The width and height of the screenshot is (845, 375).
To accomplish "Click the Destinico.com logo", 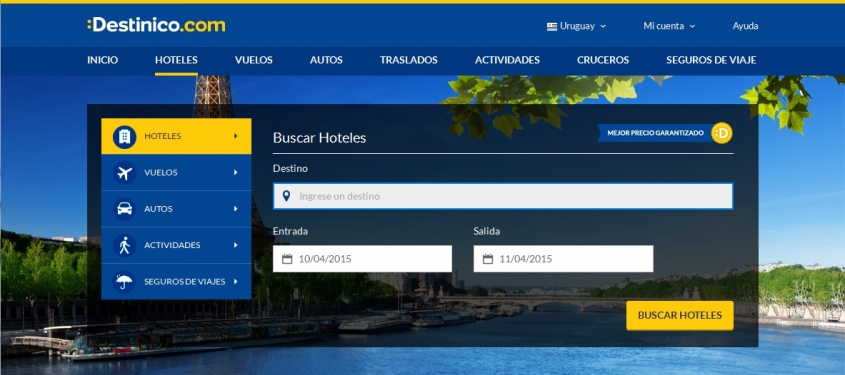I will pyautogui.click(x=156, y=25).
